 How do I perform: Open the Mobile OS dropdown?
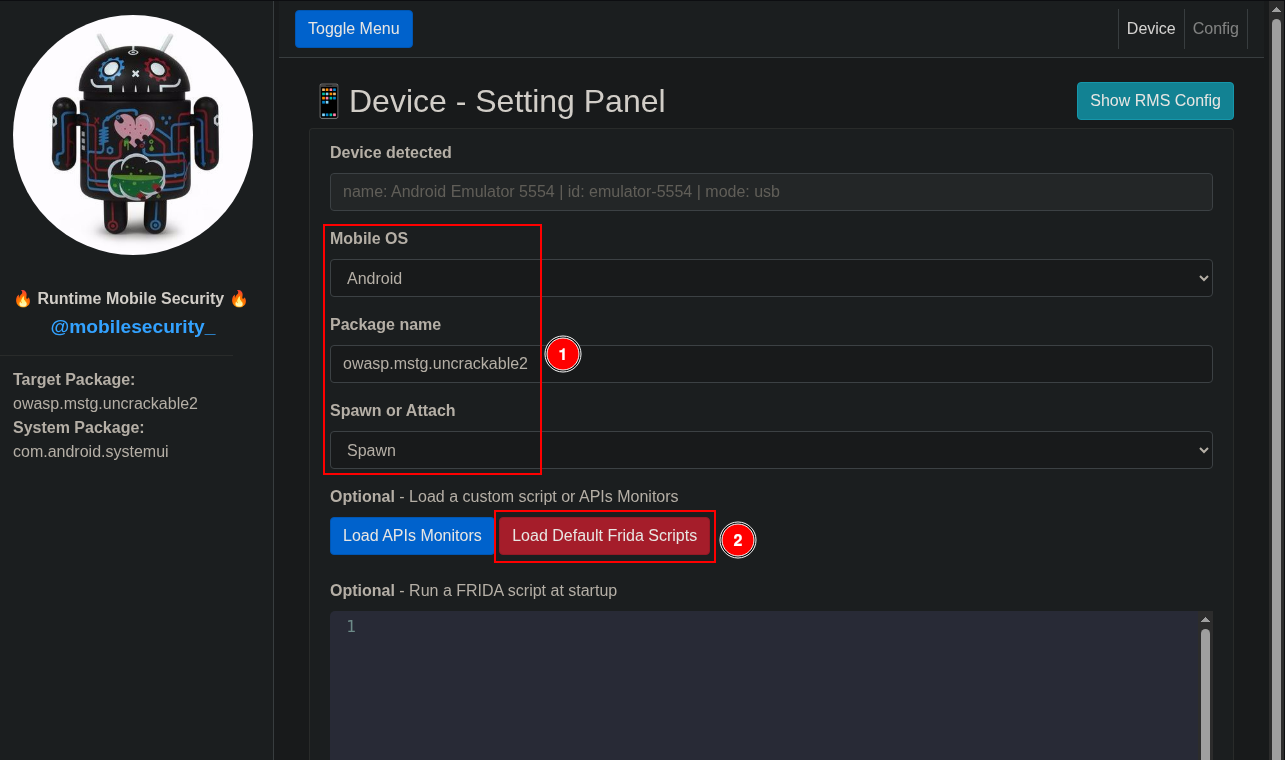coord(770,278)
